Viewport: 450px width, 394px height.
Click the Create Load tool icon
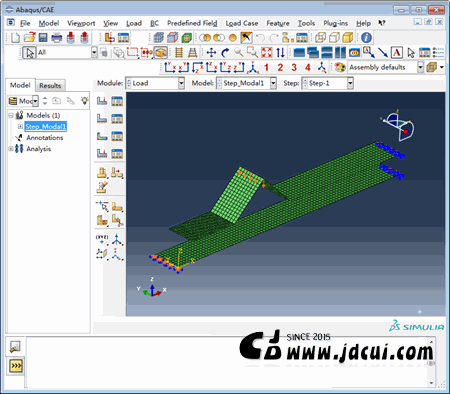[102, 101]
